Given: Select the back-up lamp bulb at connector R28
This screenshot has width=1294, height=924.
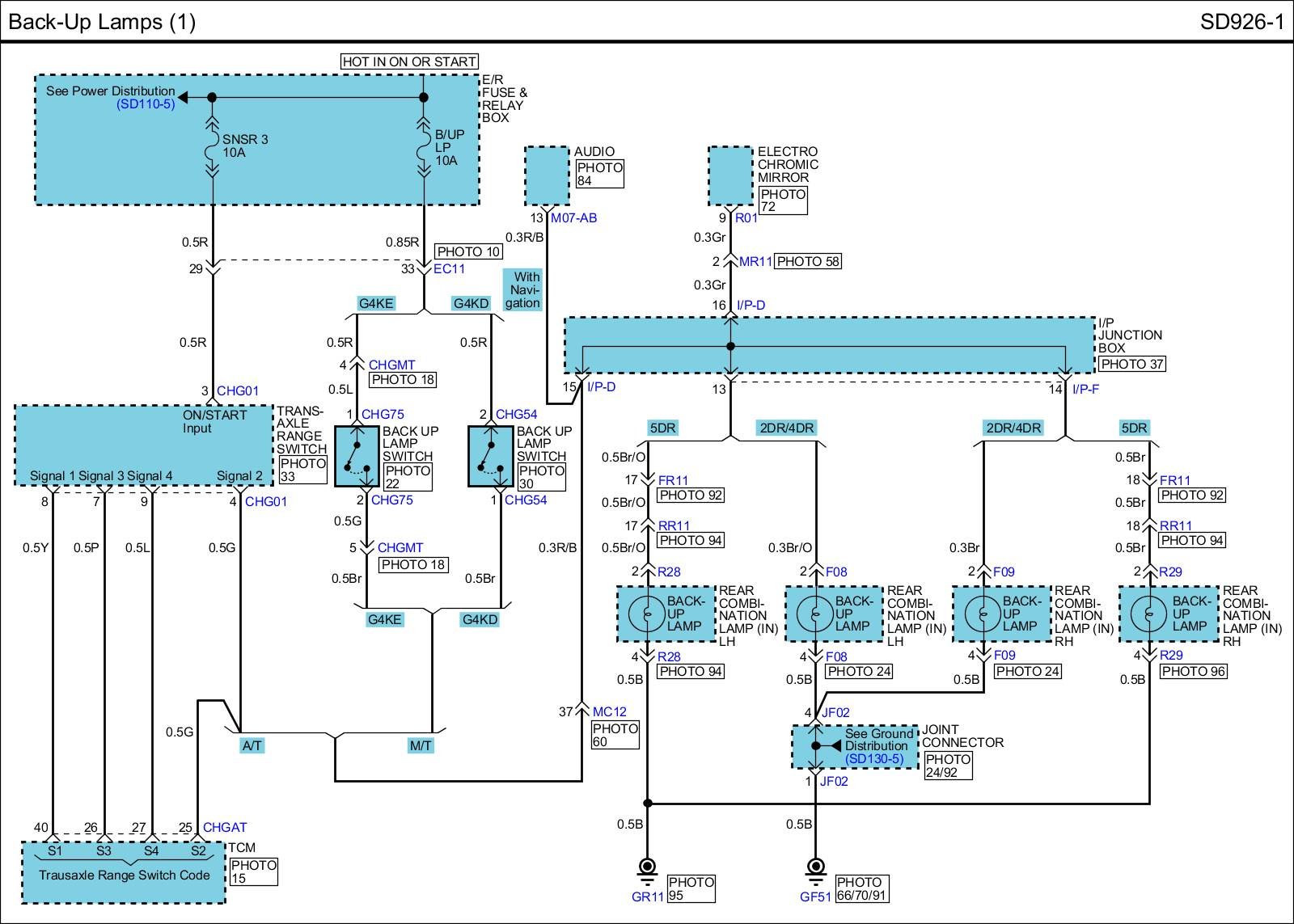Looking at the screenshot, I should tap(646, 614).
